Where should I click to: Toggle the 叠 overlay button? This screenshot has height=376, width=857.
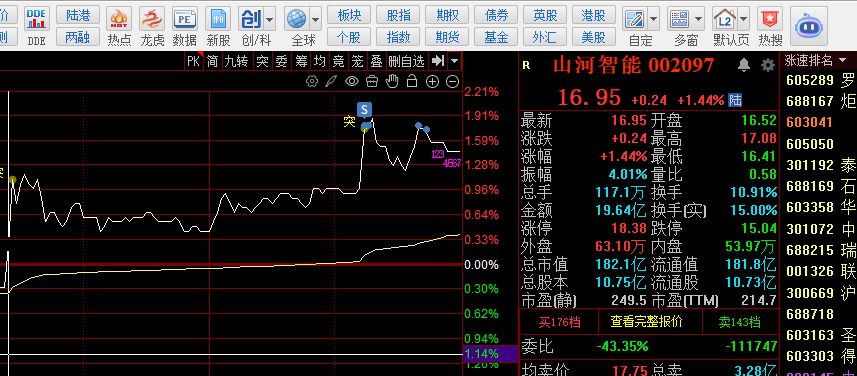[376, 61]
